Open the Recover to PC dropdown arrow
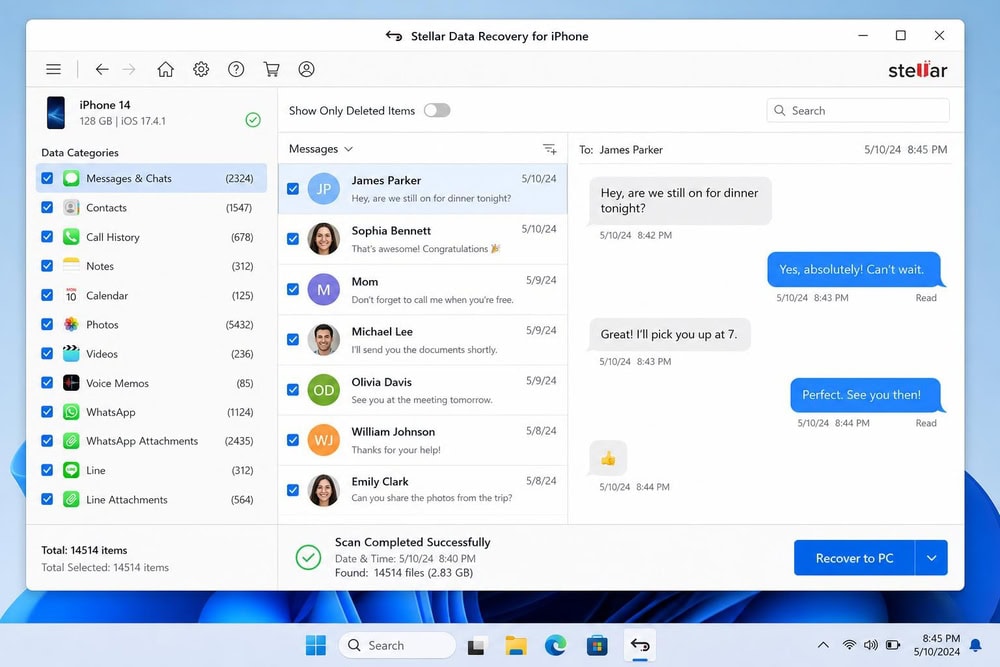1000x667 pixels. click(931, 558)
